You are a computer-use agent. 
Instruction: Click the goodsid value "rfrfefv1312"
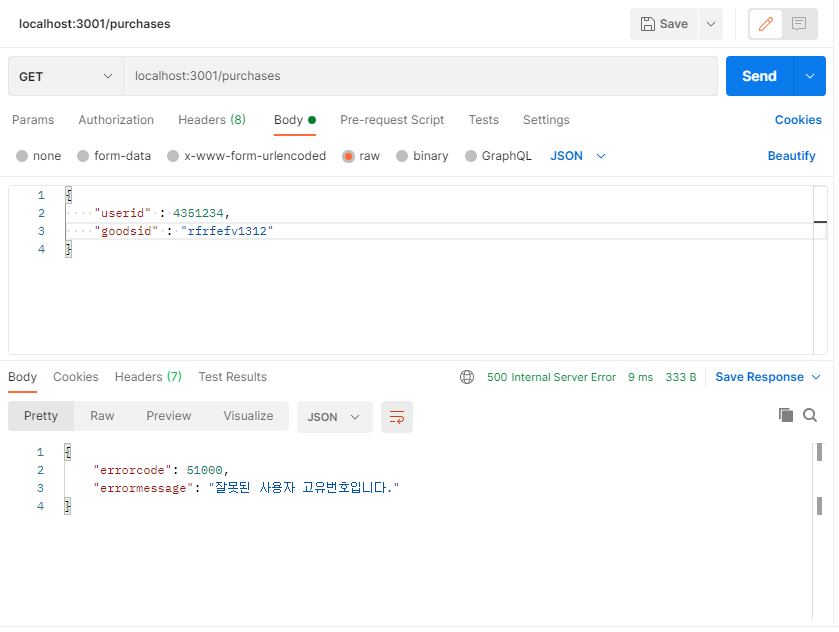point(227,231)
